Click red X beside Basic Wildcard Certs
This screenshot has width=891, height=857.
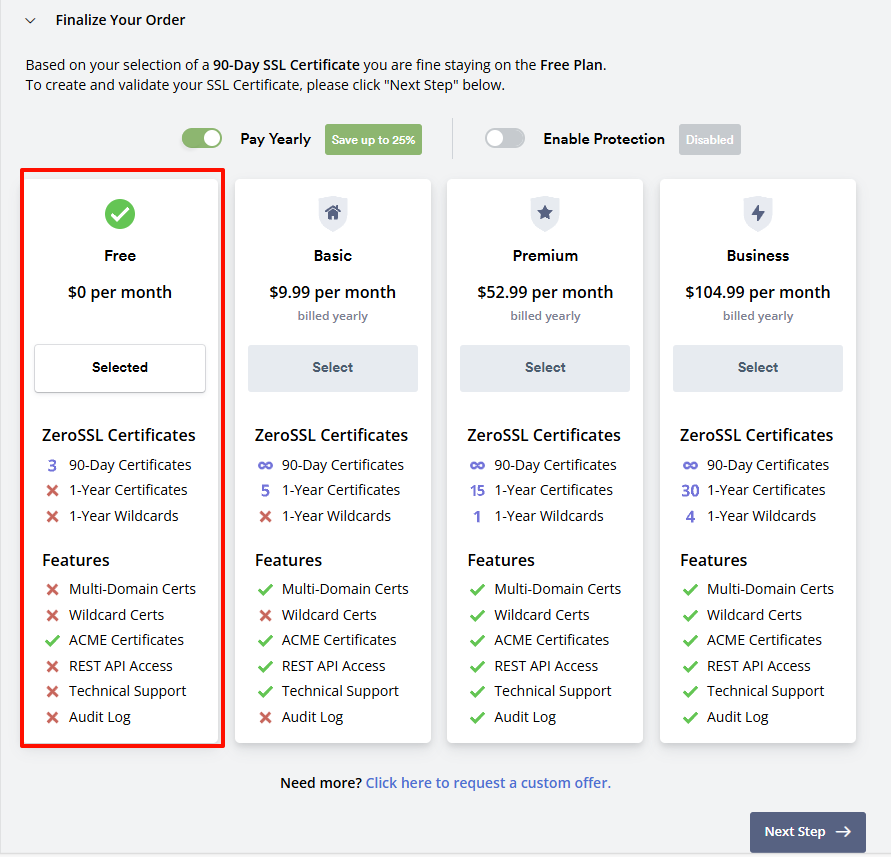click(265, 615)
